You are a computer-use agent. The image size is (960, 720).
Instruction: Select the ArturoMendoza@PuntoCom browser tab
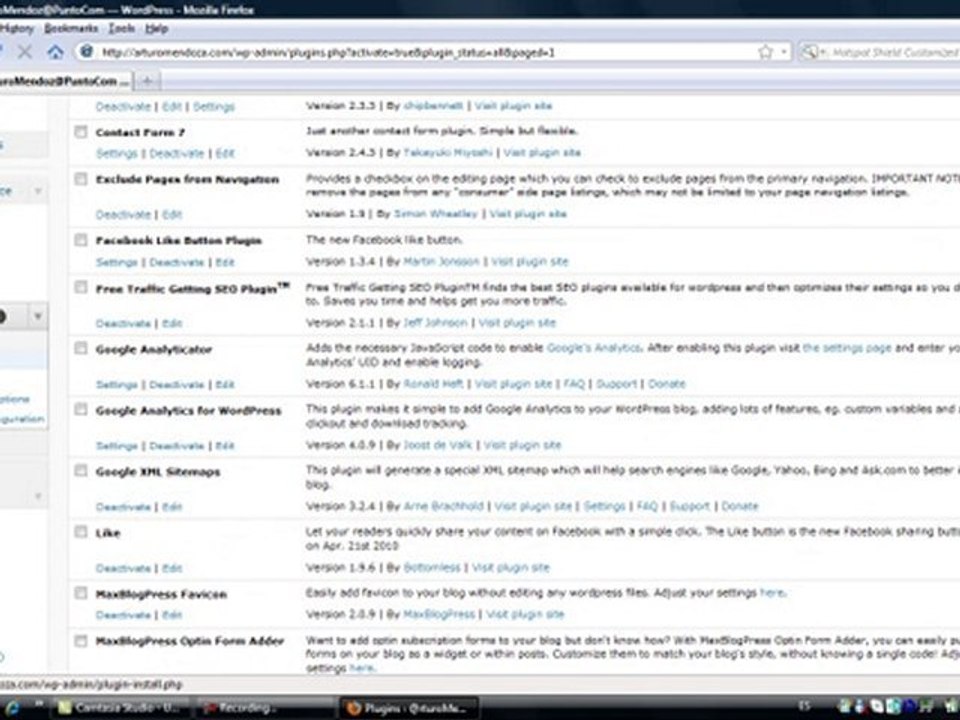pyautogui.click(x=64, y=81)
